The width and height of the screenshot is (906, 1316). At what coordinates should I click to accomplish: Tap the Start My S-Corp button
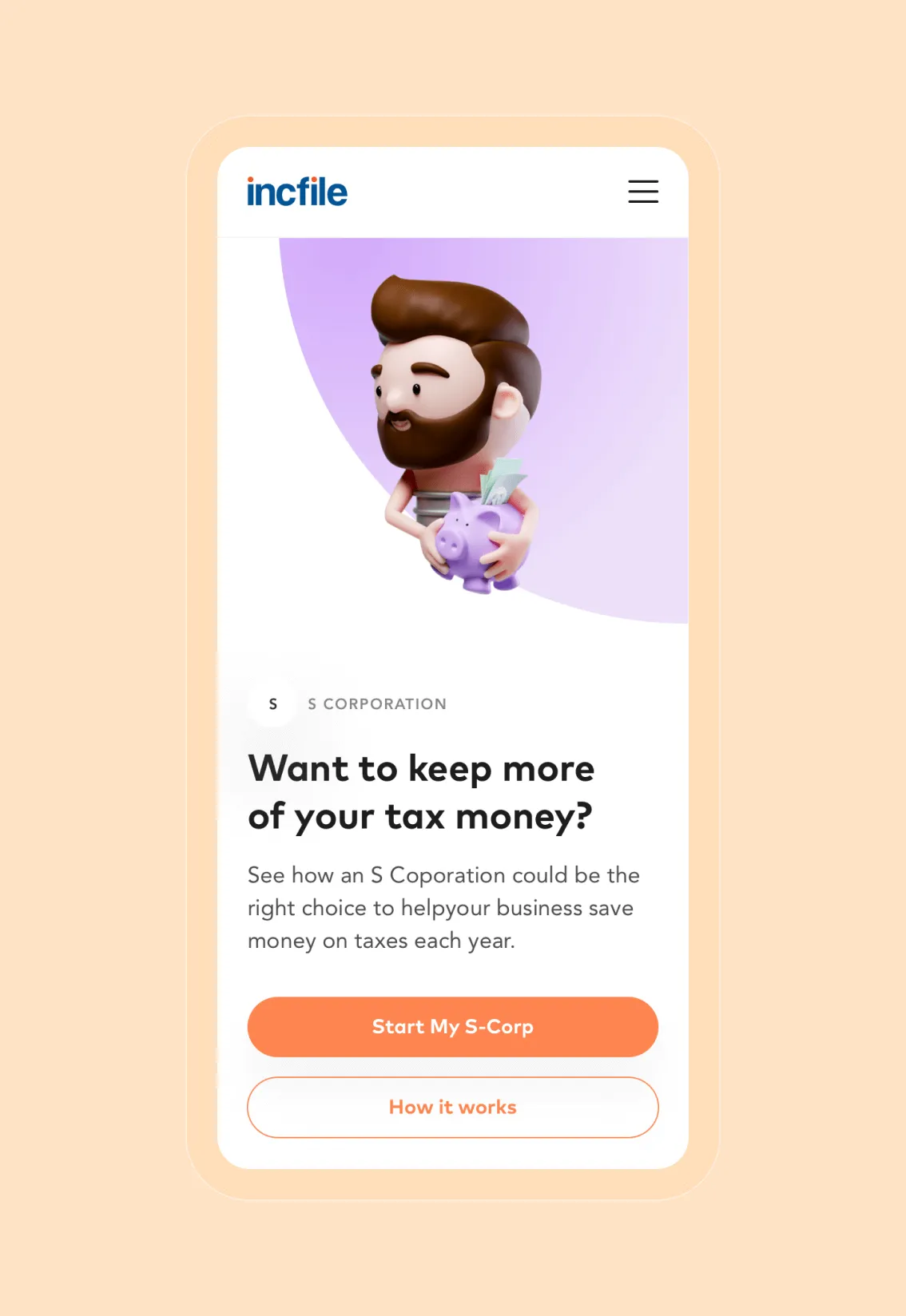[x=453, y=1027]
